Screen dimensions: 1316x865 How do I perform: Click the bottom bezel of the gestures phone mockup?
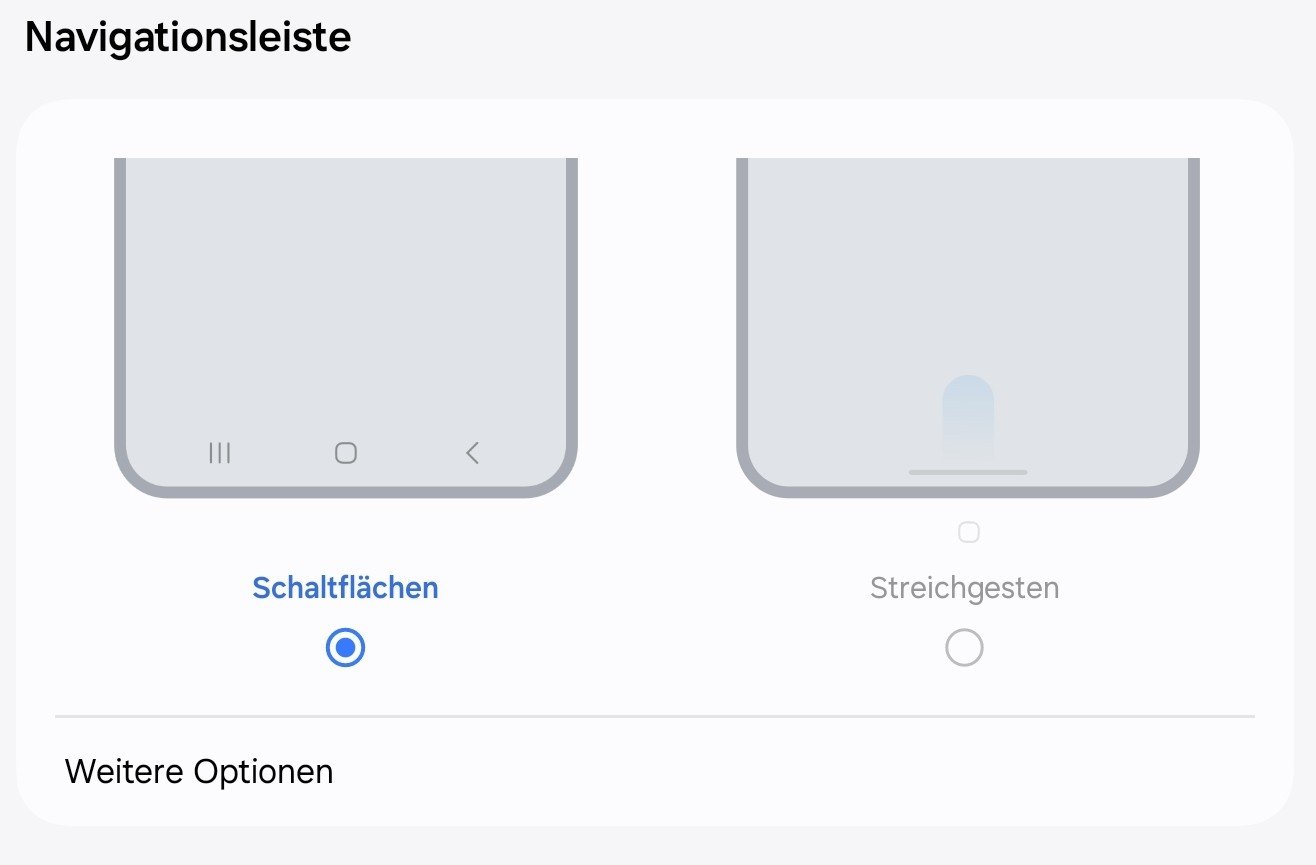pyautogui.click(x=968, y=492)
